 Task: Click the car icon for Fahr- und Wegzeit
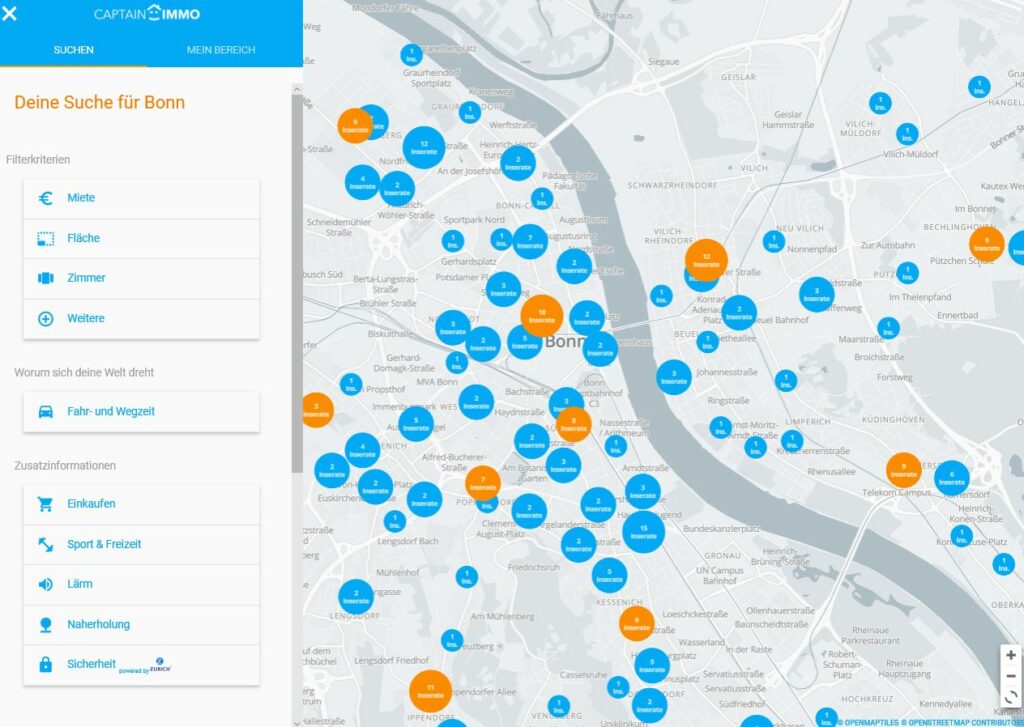point(45,411)
